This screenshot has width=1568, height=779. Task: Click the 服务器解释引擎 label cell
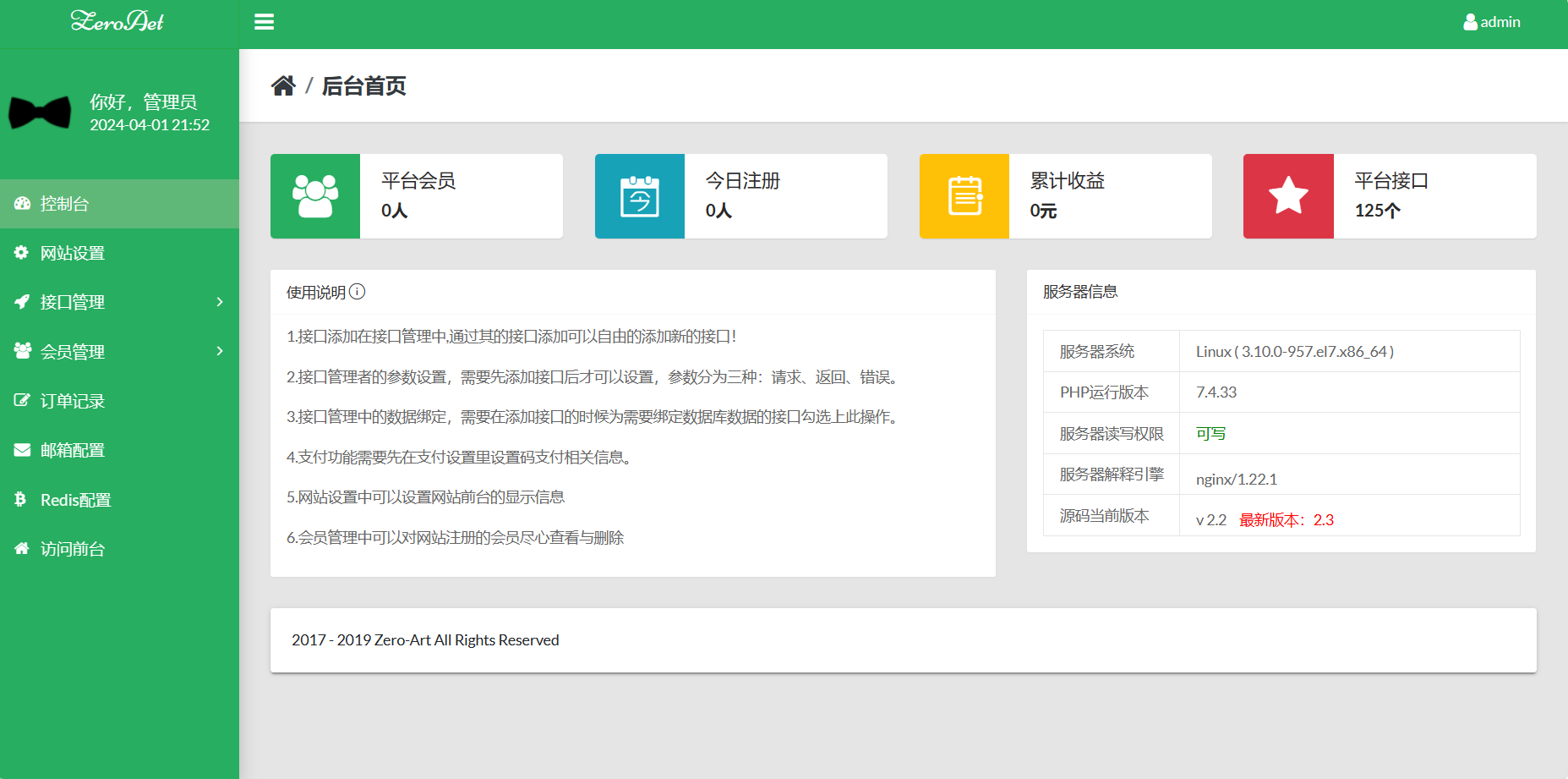pyautogui.click(x=1112, y=475)
